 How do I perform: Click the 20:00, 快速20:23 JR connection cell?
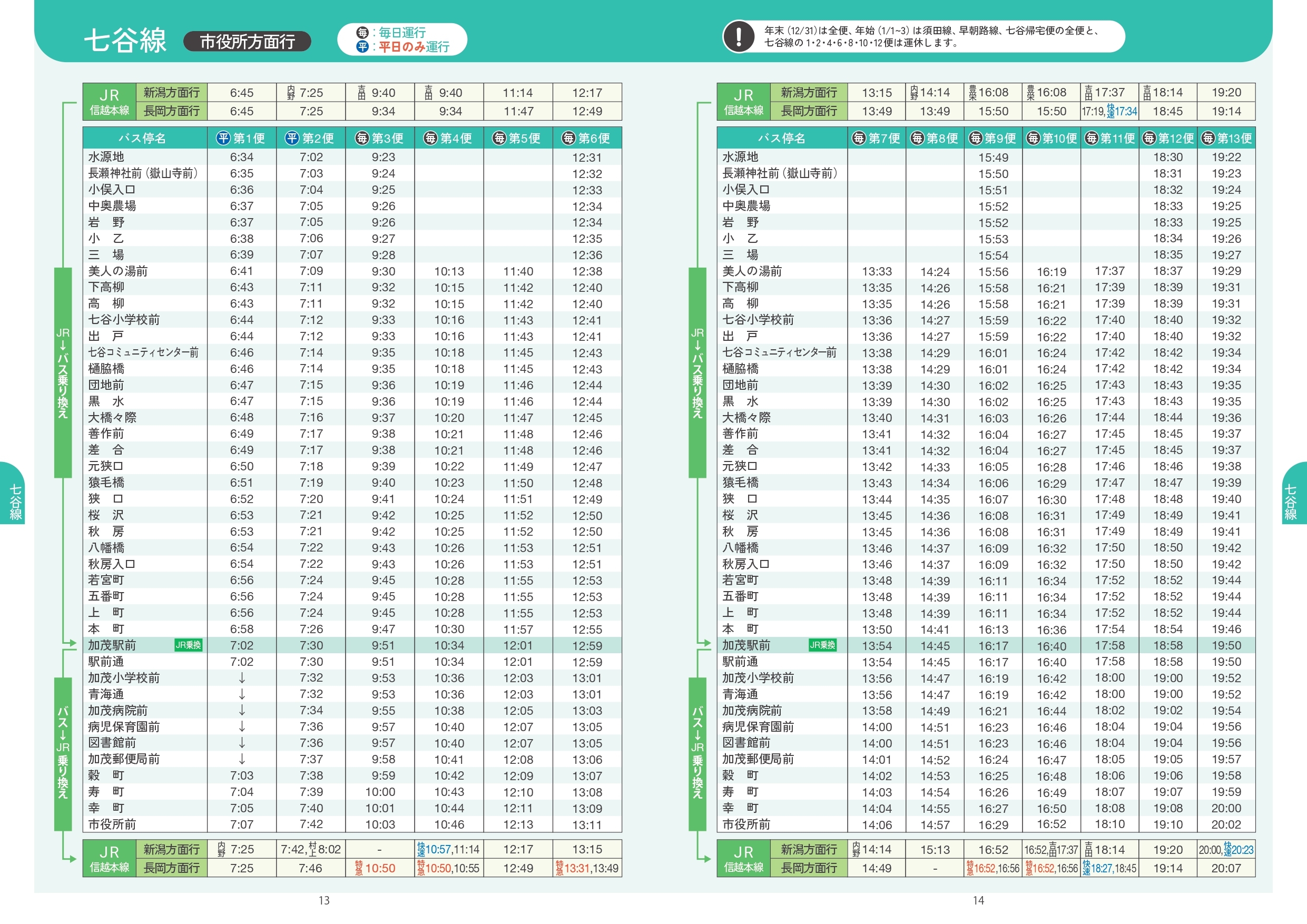click(1226, 849)
